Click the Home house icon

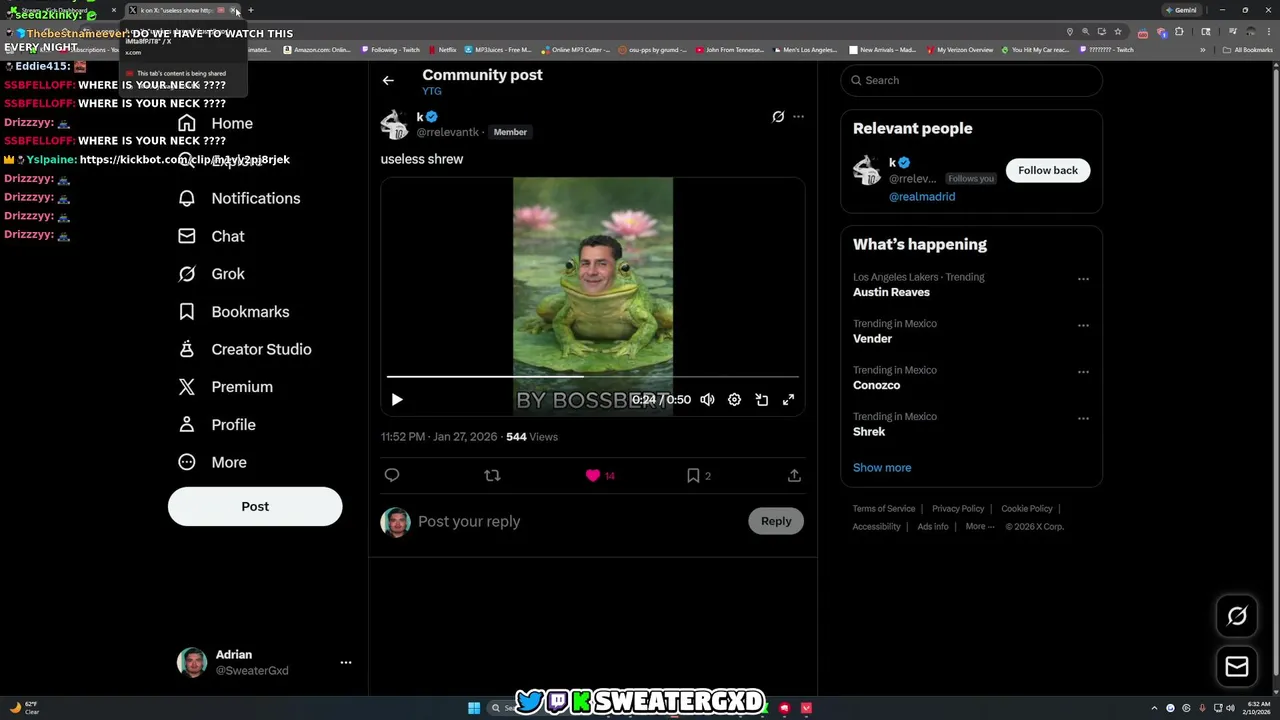click(x=187, y=123)
